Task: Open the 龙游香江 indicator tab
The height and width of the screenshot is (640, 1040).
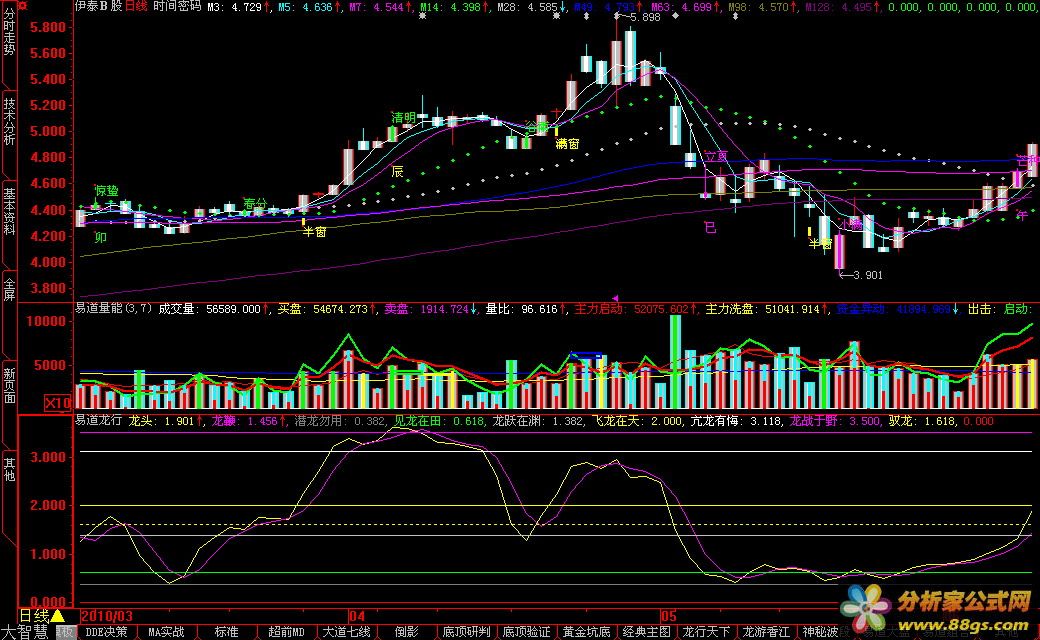Action: pyautogui.click(x=767, y=632)
